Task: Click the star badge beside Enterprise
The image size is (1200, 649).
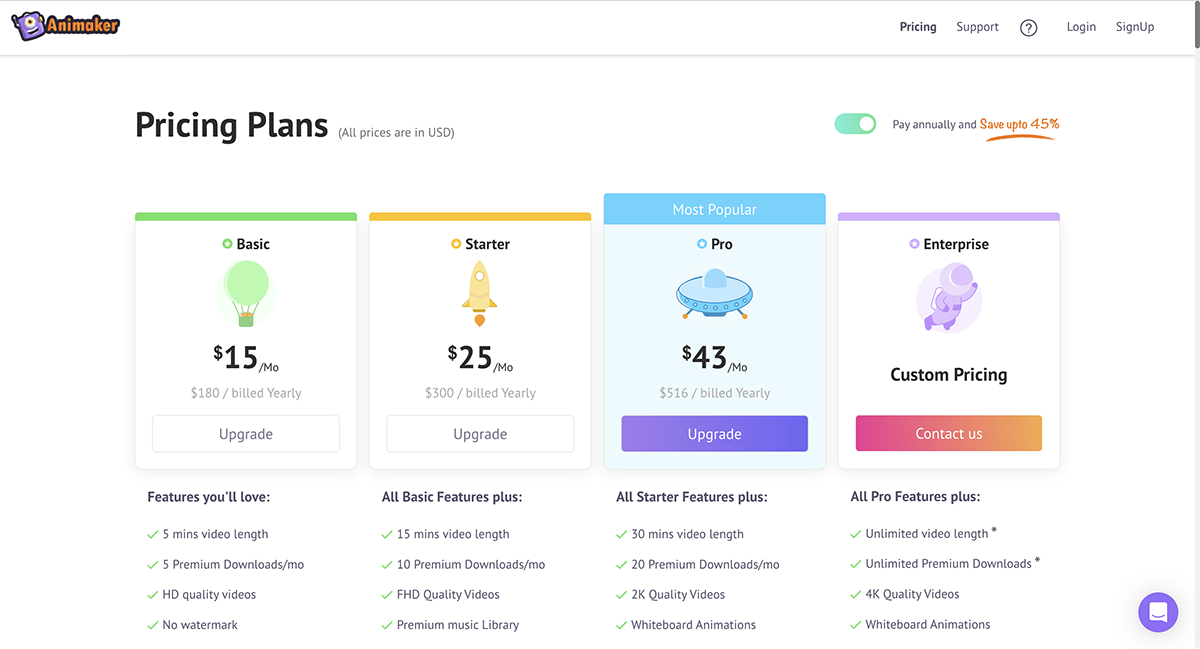Action: click(914, 244)
